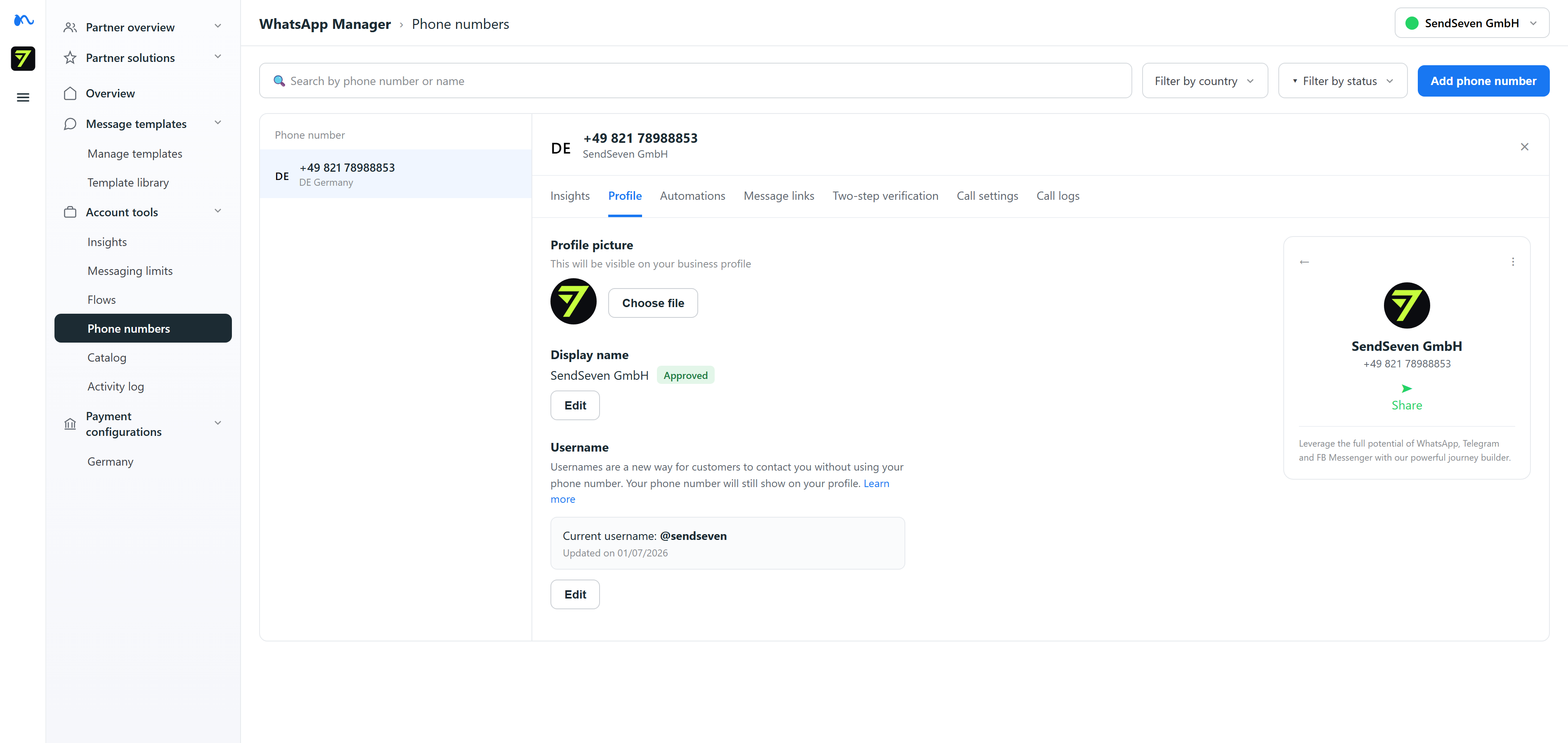Open the SendSeven GmbH account switcher
Screen dimensions: 1568x743
pos(1471,23)
